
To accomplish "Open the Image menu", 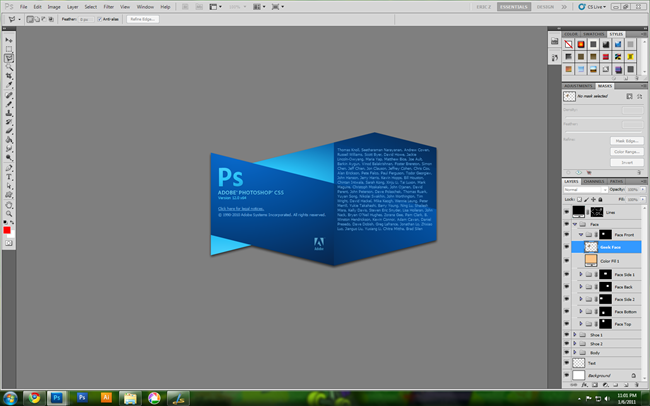I will point(54,7).
